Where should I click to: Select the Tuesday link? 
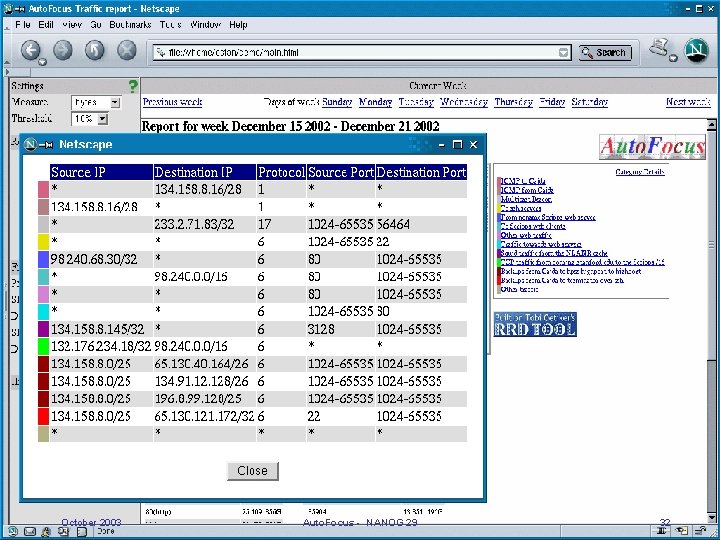pyautogui.click(x=416, y=102)
